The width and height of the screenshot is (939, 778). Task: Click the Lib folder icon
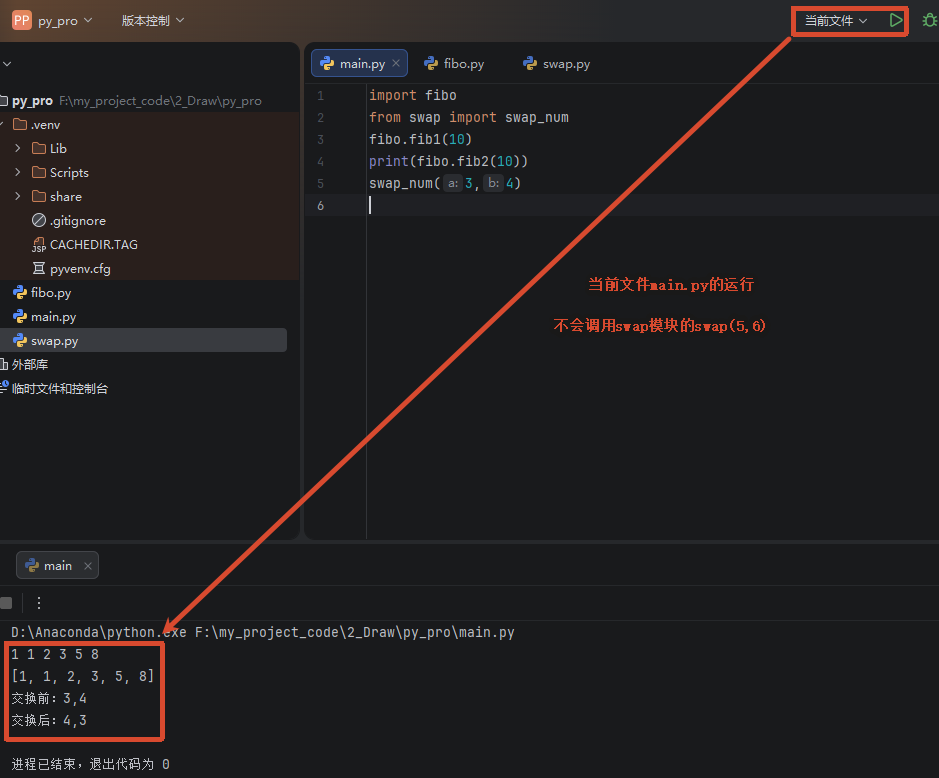tap(39, 148)
